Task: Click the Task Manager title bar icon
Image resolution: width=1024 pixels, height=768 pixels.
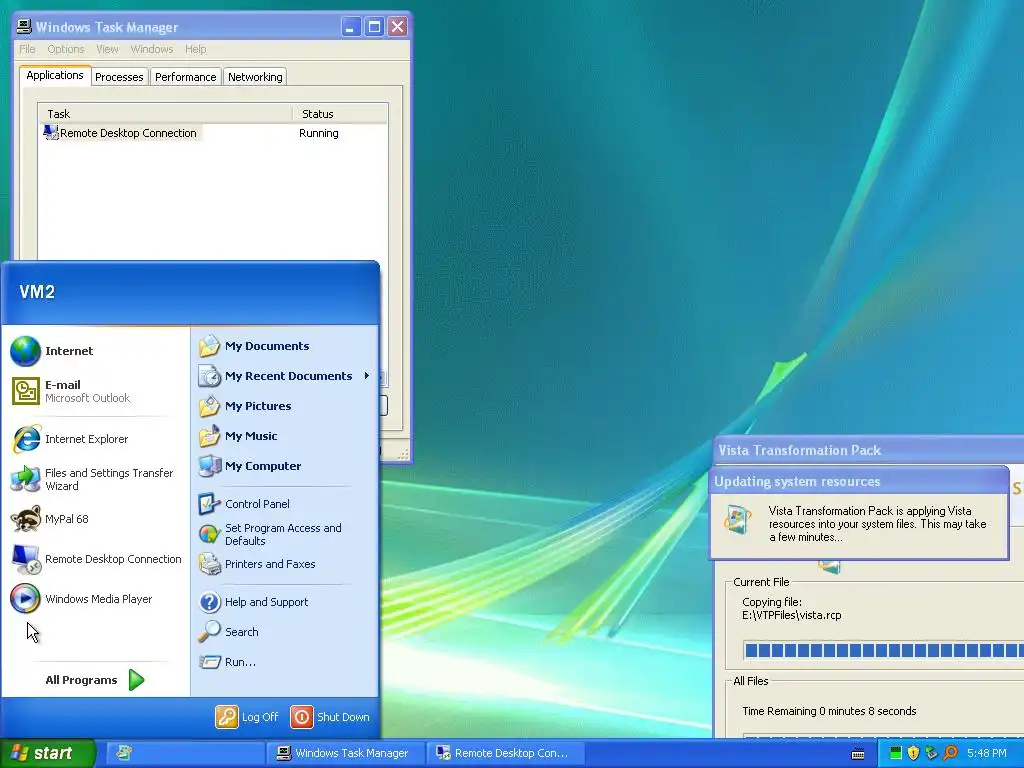Action: click(x=24, y=27)
